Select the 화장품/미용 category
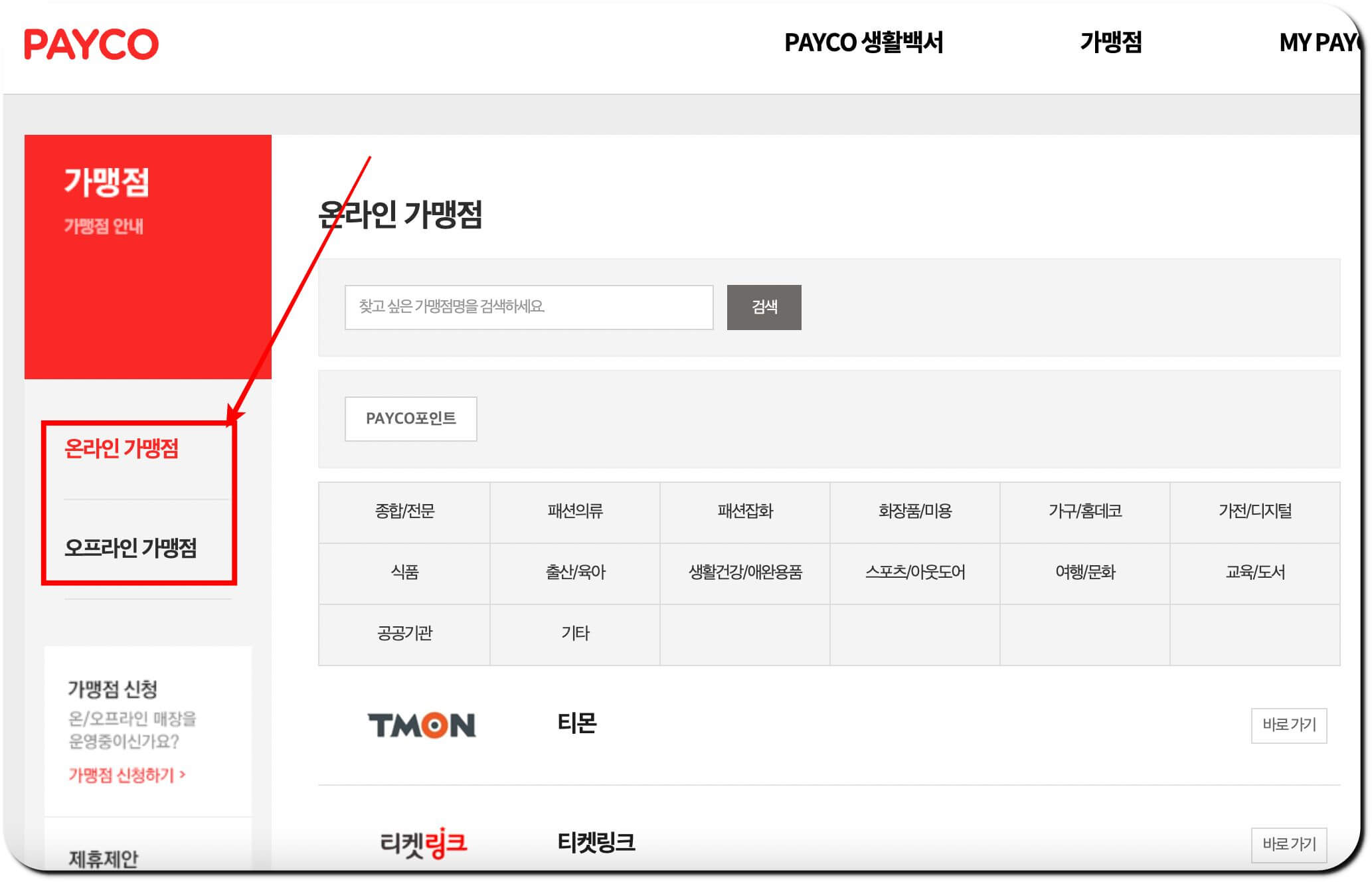 pos(915,511)
